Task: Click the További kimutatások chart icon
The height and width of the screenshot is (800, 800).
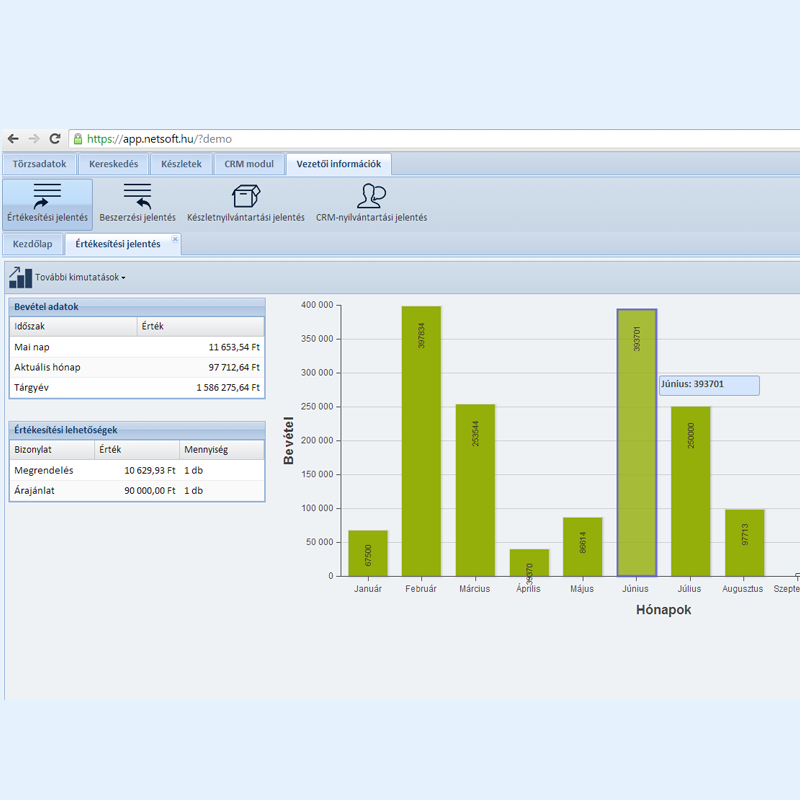Action: coord(20,277)
